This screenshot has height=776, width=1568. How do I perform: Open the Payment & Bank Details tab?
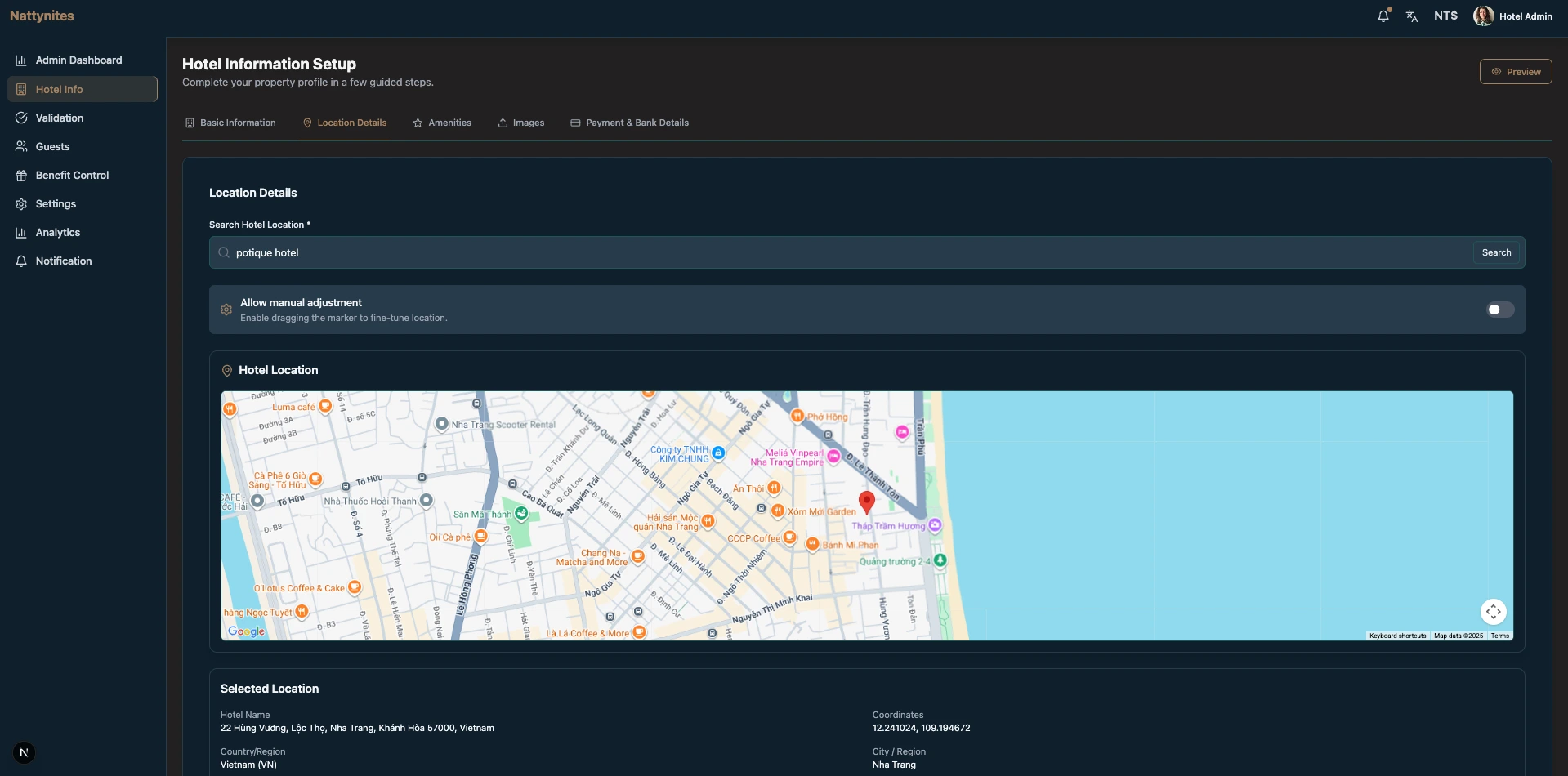(x=629, y=122)
